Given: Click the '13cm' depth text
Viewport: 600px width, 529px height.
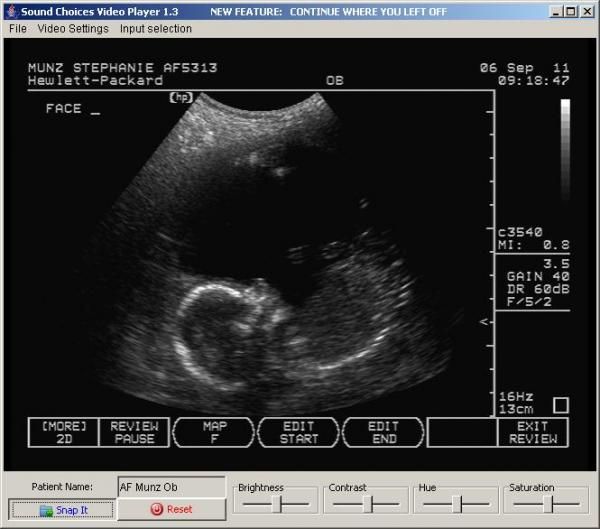Looking at the screenshot, I should [x=516, y=409].
